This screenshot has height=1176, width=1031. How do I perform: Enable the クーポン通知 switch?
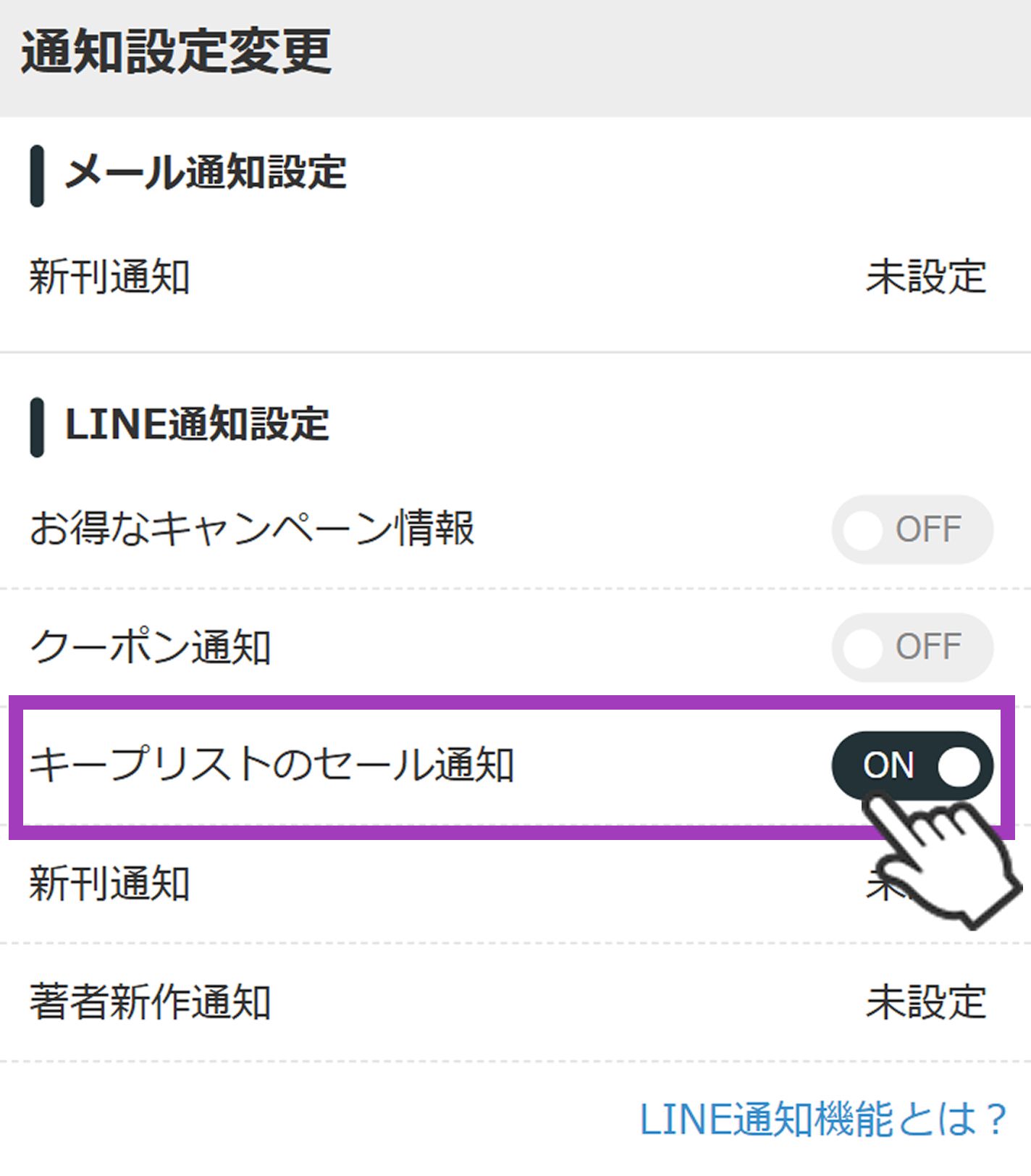click(x=912, y=647)
